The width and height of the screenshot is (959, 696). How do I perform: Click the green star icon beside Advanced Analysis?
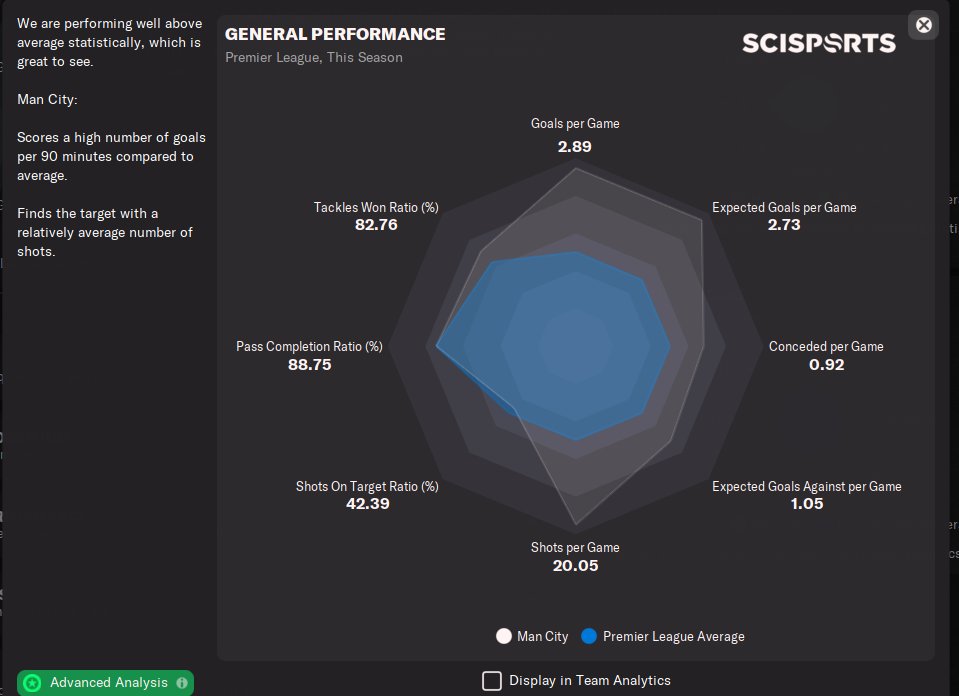coord(33,683)
